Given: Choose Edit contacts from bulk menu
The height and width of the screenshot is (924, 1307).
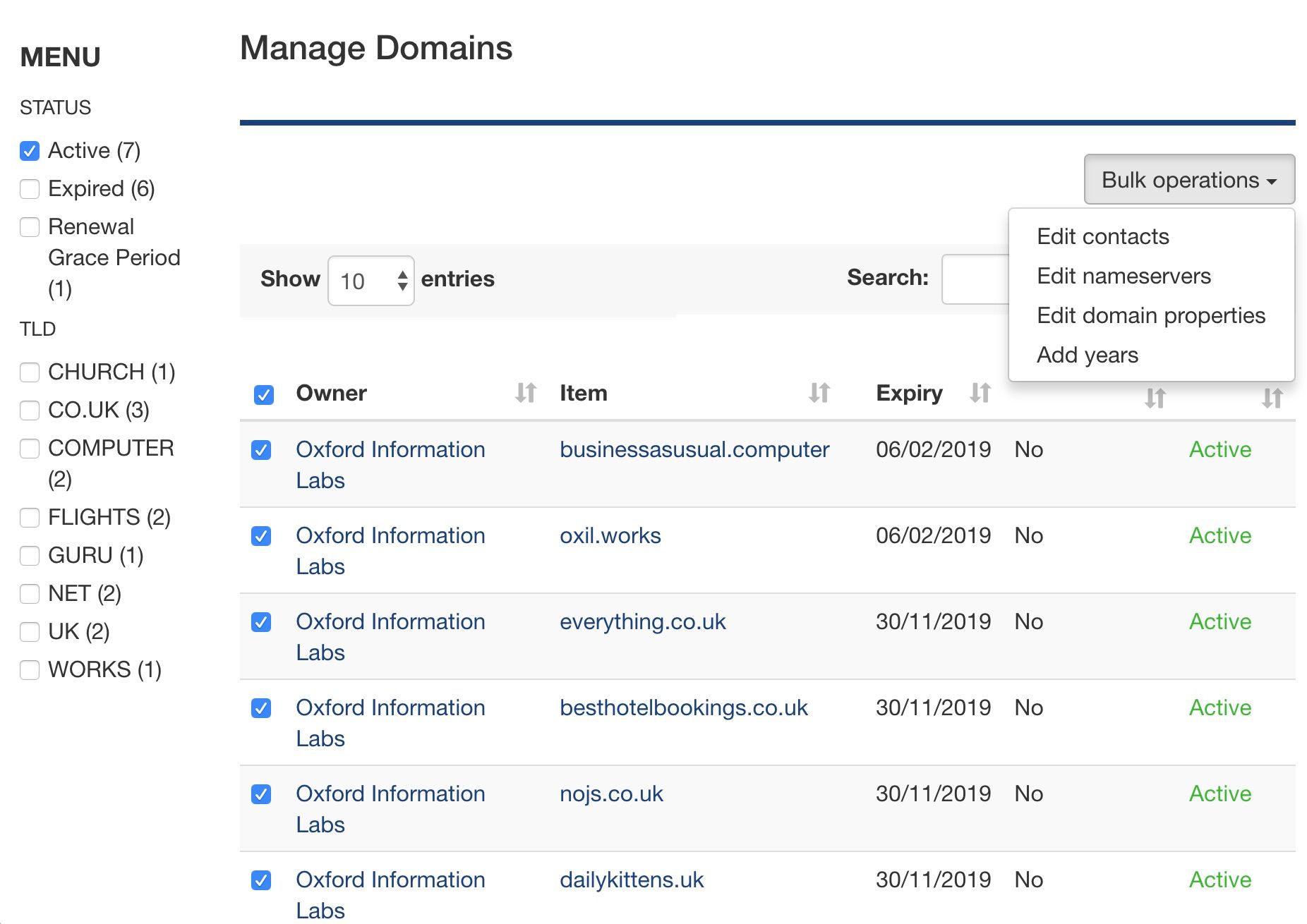Looking at the screenshot, I should (x=1102, y=236).
